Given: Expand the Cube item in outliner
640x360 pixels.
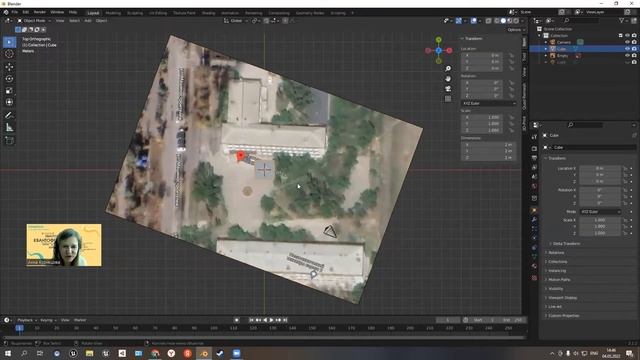Looking at the screenshot, I should pyautogui.click(x=546, y=49).
